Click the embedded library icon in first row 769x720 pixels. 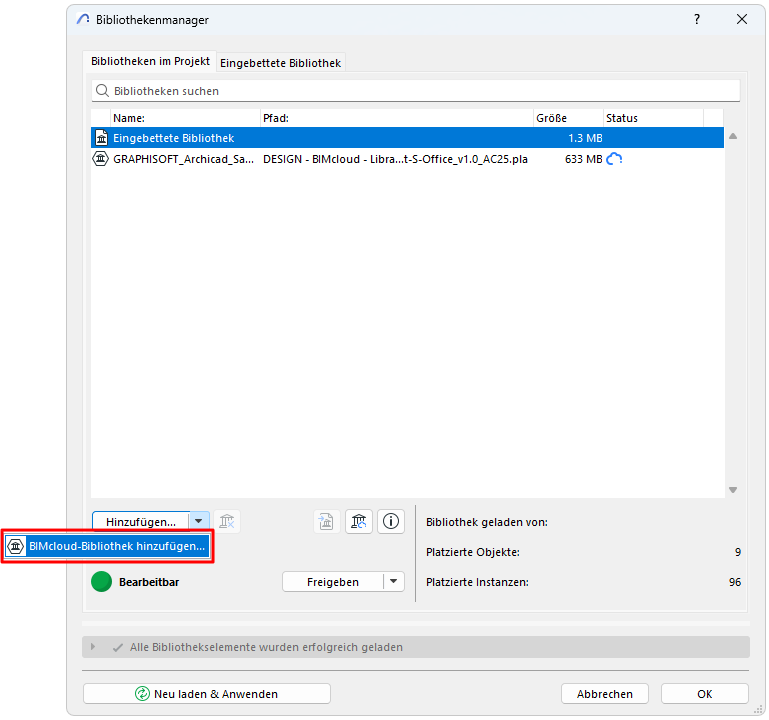[x=102, y=138]
